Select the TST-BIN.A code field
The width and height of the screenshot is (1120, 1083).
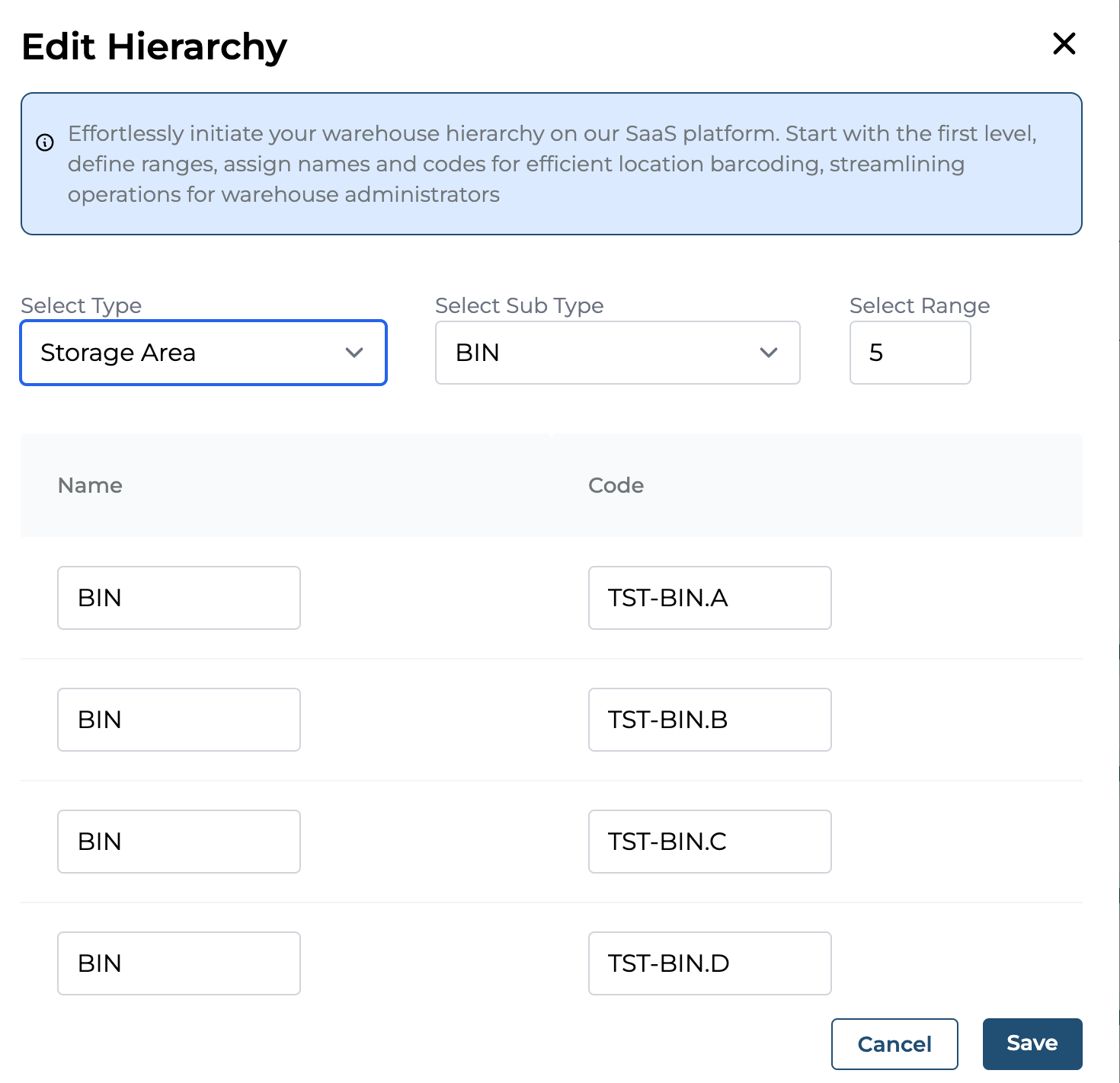[x=709, y=598]
